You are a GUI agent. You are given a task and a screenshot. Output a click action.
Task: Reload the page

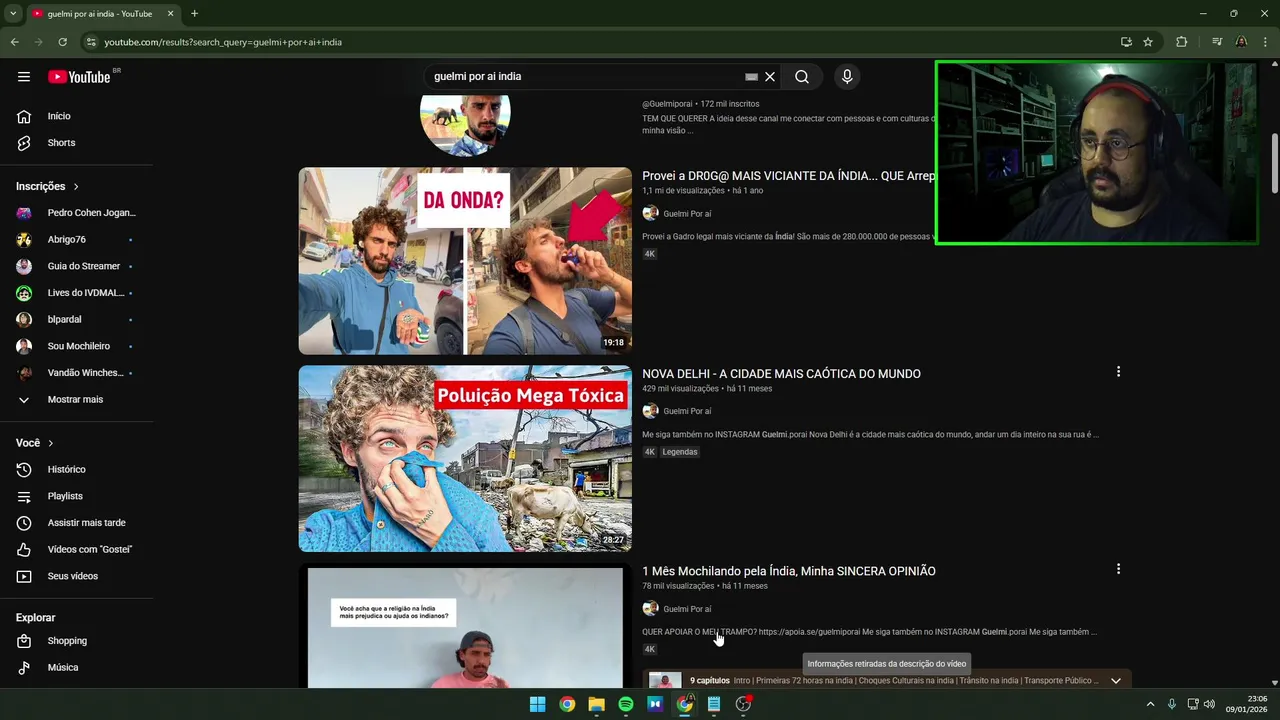(62, 42)
